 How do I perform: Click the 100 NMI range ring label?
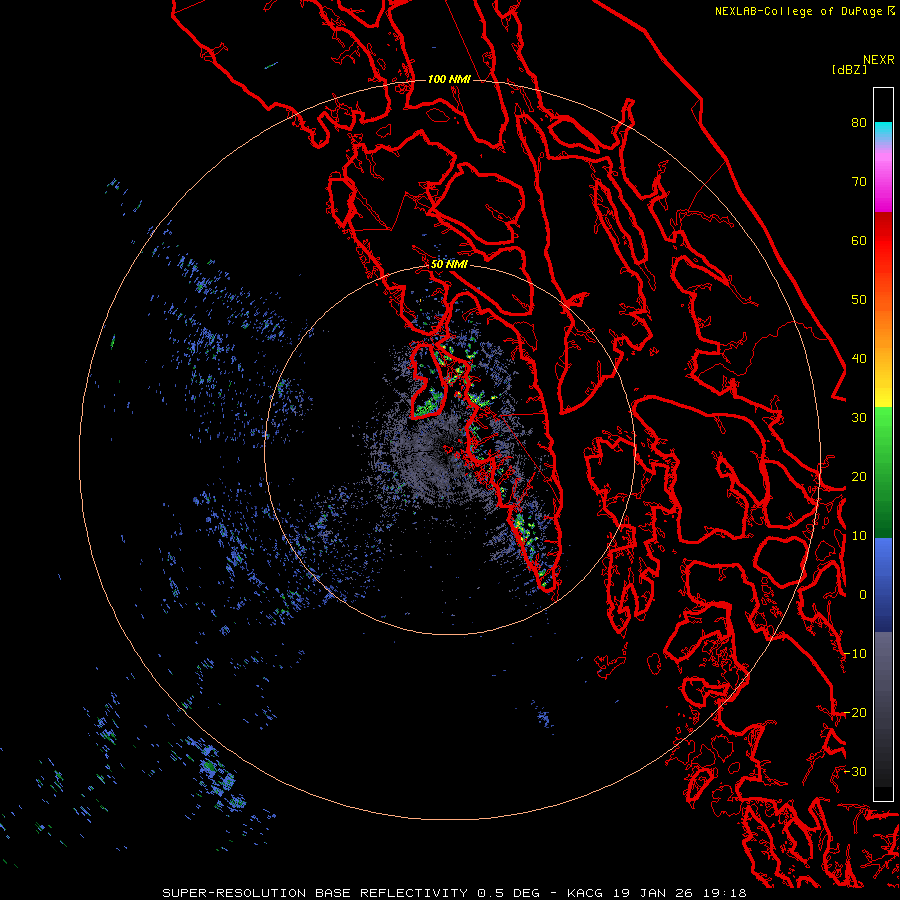(x=449, y=79)
